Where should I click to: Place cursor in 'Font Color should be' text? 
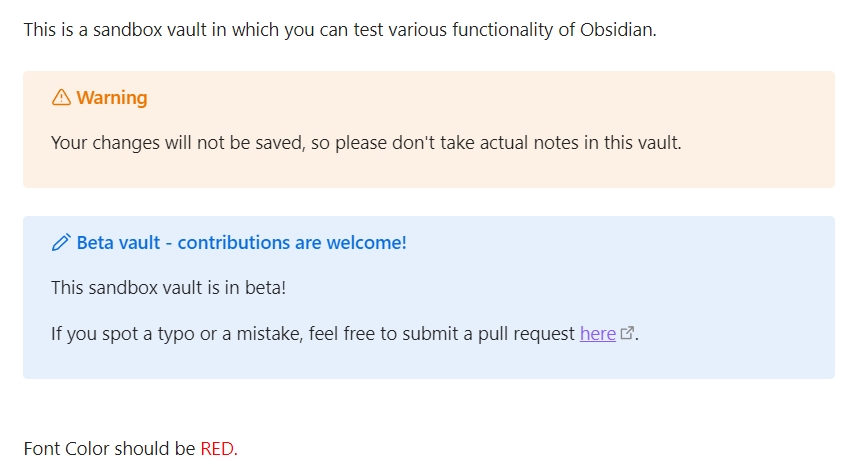point(109,448)
